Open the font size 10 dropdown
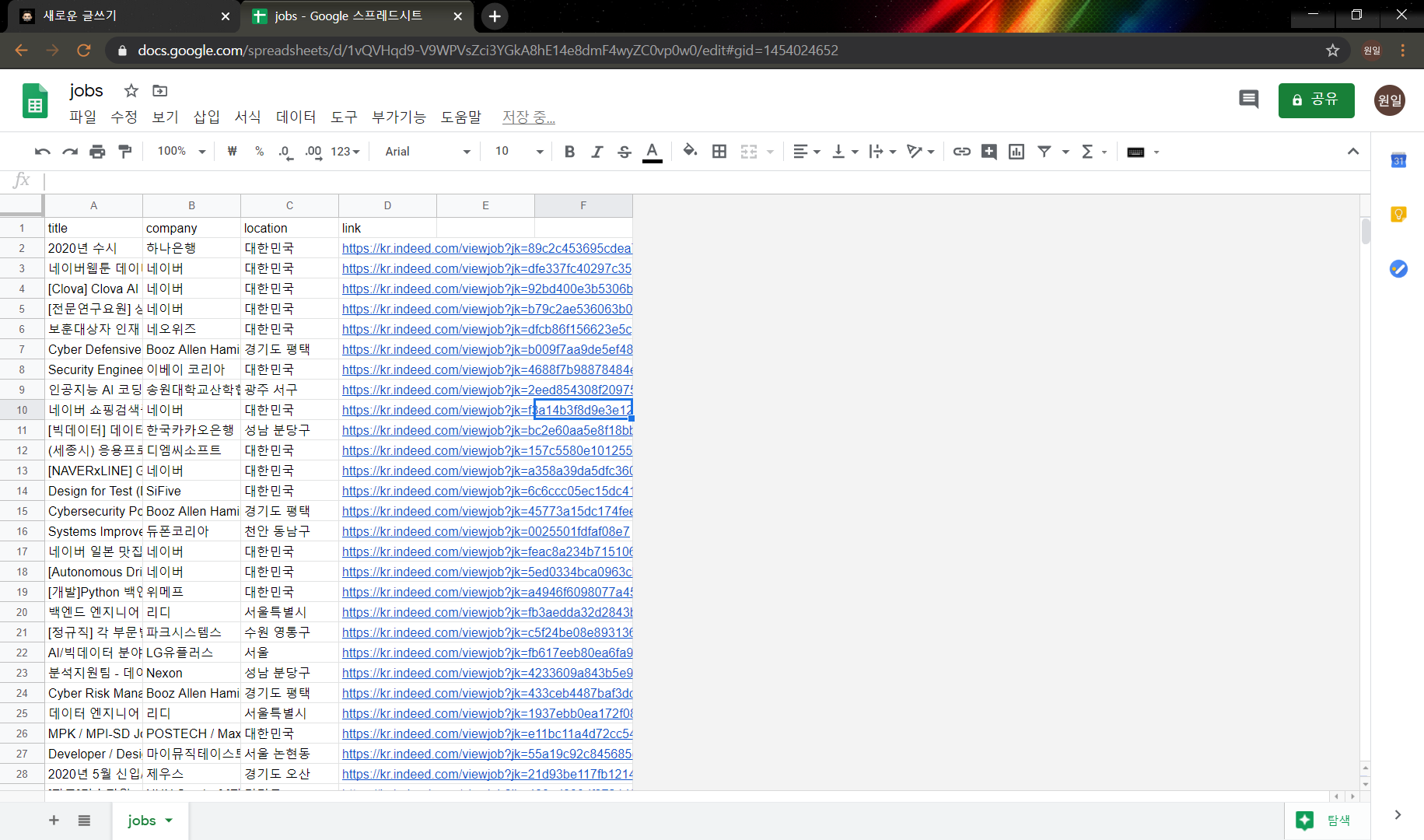 tap(519, 152)
